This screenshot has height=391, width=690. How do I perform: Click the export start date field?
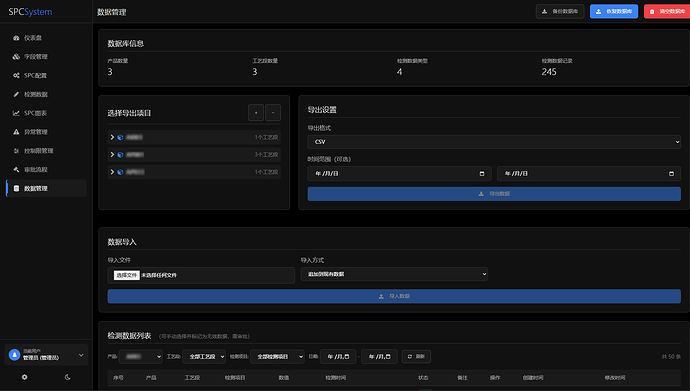point(399,174)
